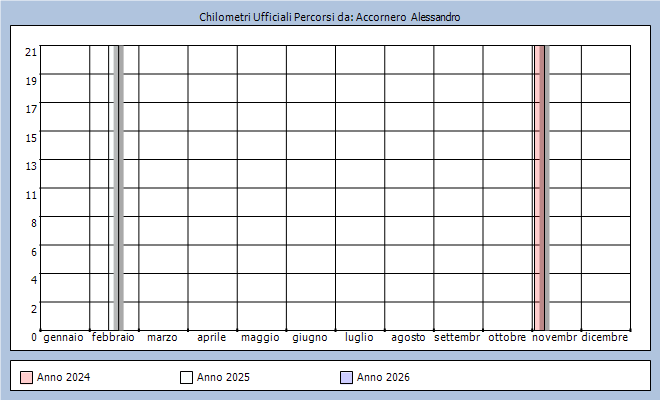Select the maggio label on the axis
The image size is (660, 400).
pos(260,338)
